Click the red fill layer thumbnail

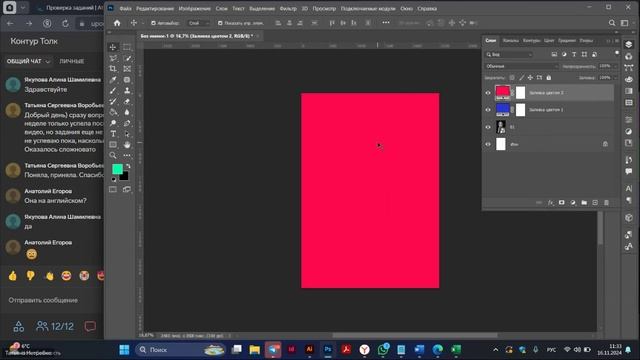(x=502, y=92)
